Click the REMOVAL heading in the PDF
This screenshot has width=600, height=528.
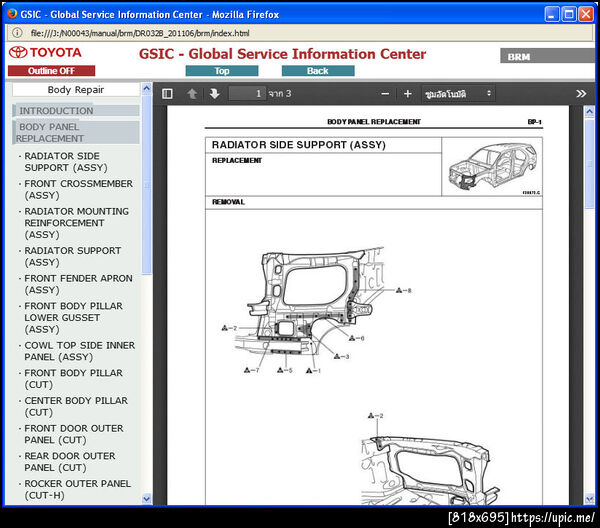(x=228, y=202)
